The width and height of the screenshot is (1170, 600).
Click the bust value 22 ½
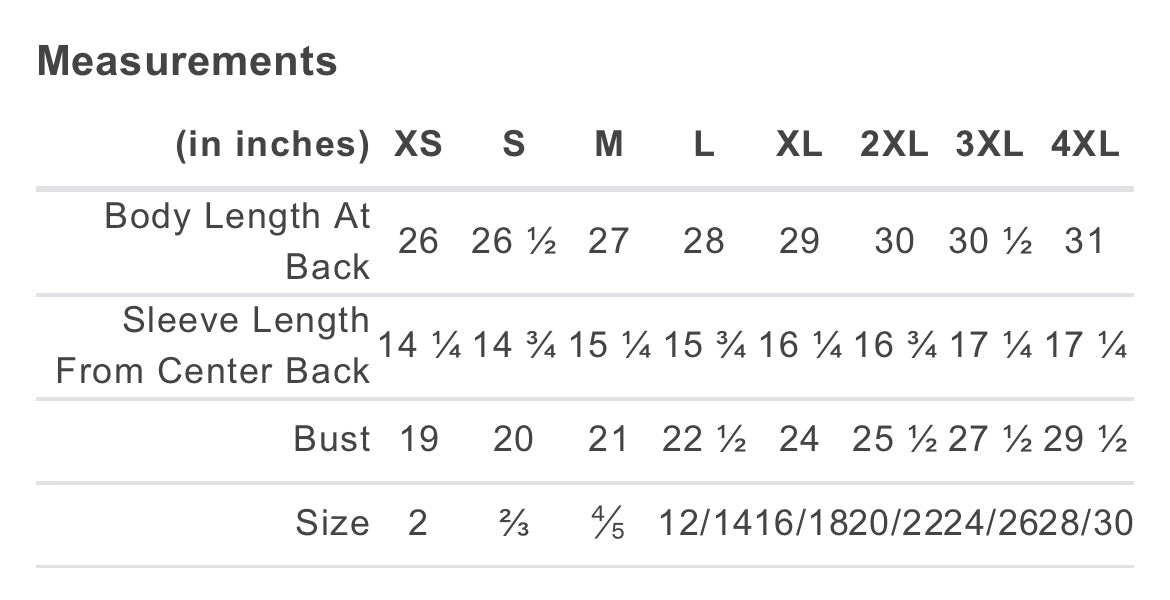pyautogui.click(x=704, y=439)
